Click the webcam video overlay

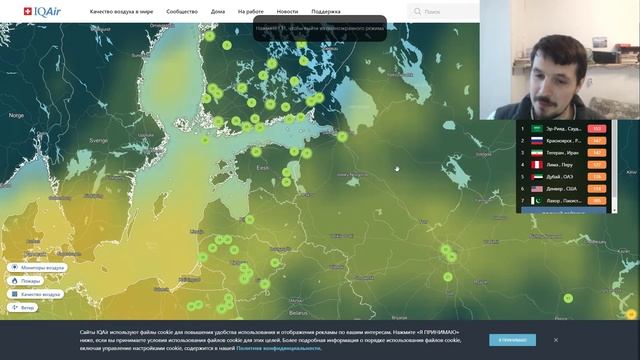click(560, 60)
